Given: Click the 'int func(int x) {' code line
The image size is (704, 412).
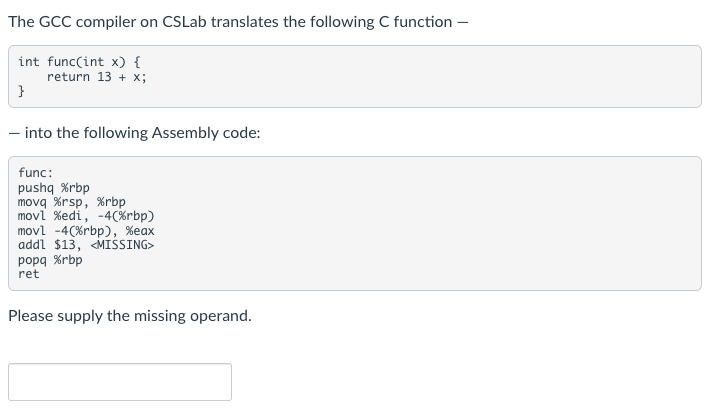Looking at the screenshot, I should [x=79, y=62].
